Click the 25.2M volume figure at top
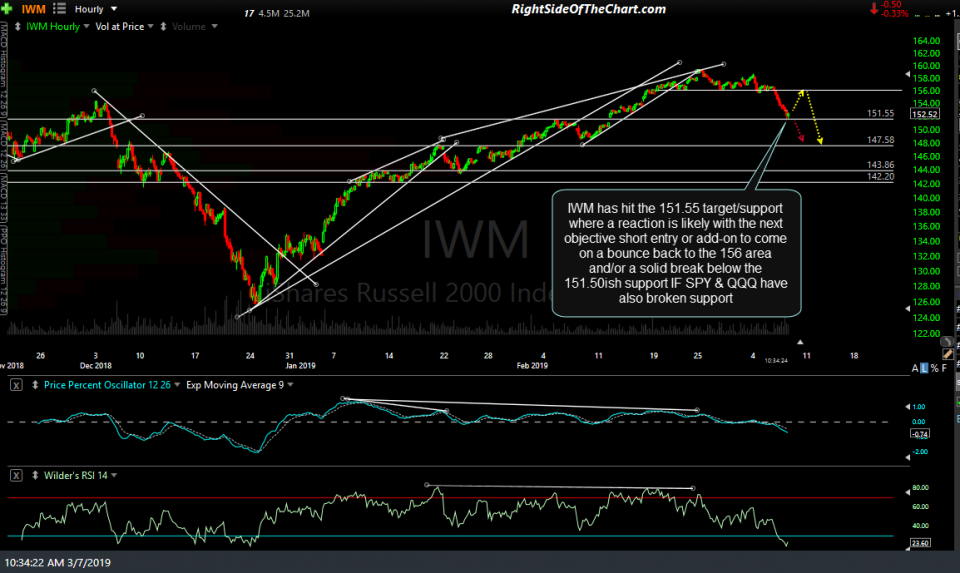This screenshot has width=960, height=573. click(296, 13)
